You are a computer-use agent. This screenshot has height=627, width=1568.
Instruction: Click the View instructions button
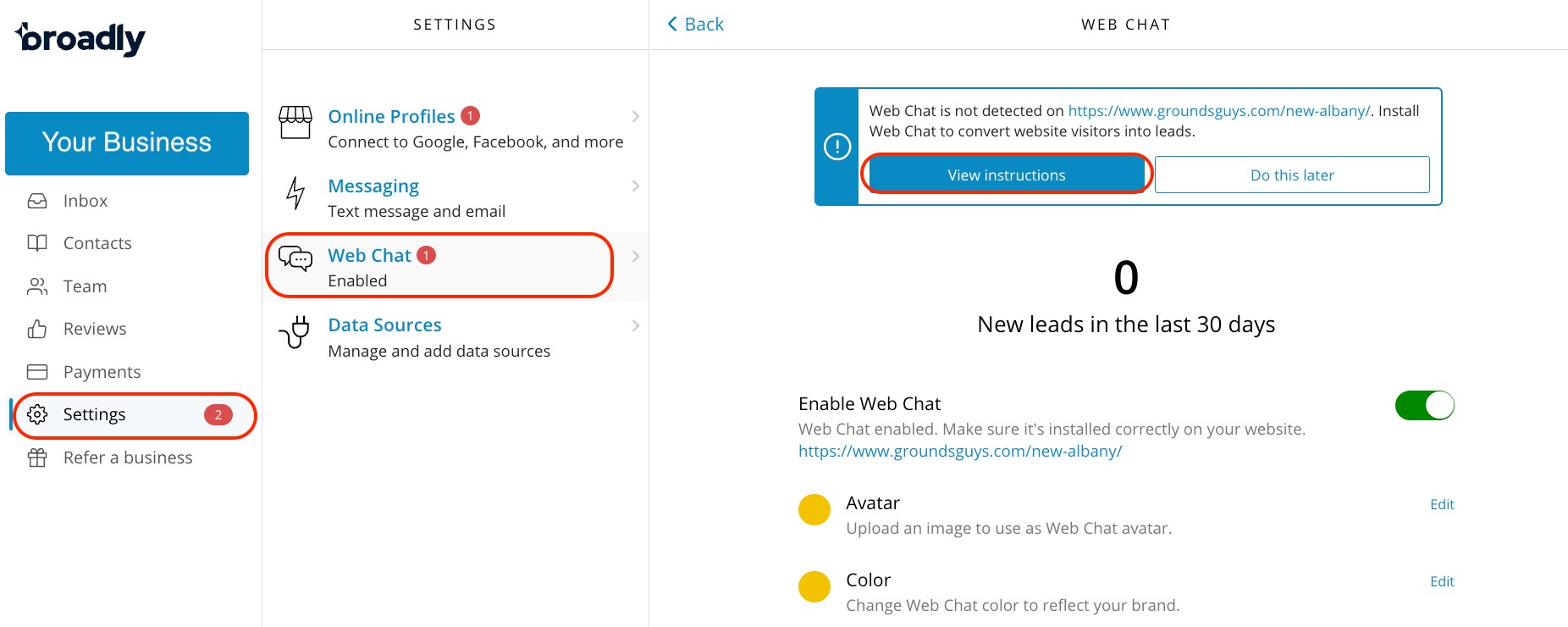(x=1007, y=175)
